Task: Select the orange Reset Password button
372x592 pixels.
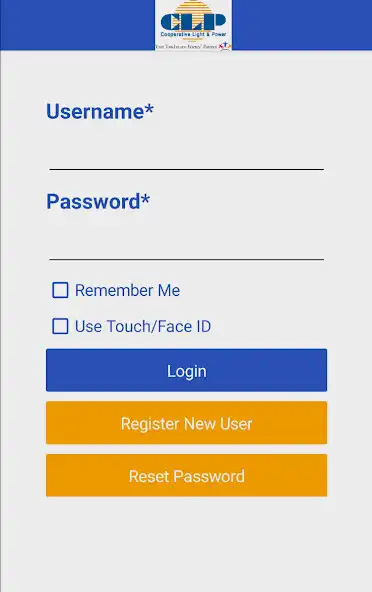Action: [x=187, y=475]
